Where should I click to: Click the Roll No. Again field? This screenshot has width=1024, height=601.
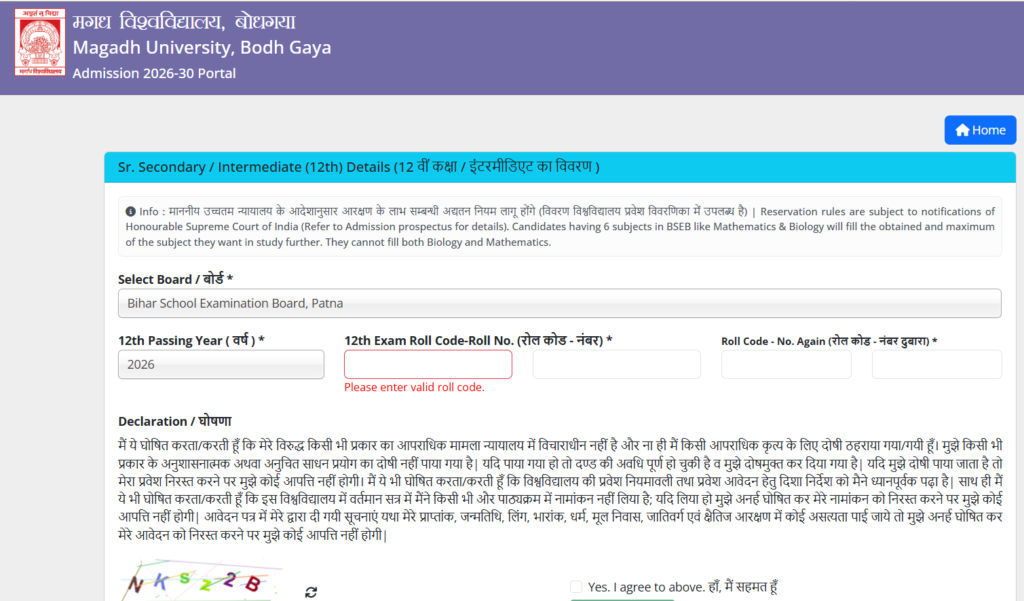[x=937, y=364]
